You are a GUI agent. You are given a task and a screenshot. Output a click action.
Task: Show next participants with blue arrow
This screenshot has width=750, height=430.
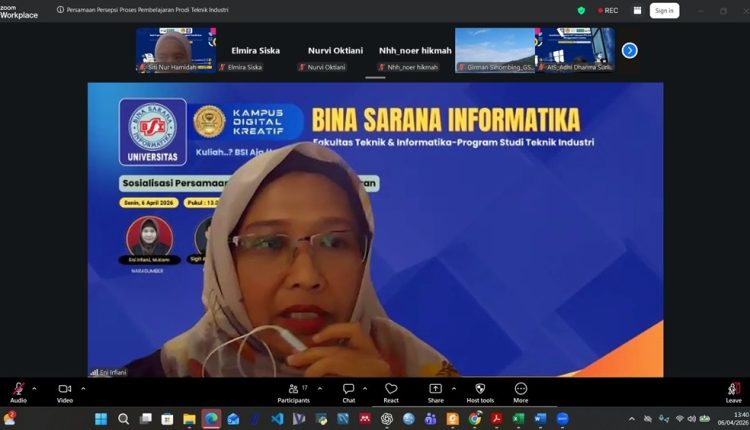coord(629,50)
